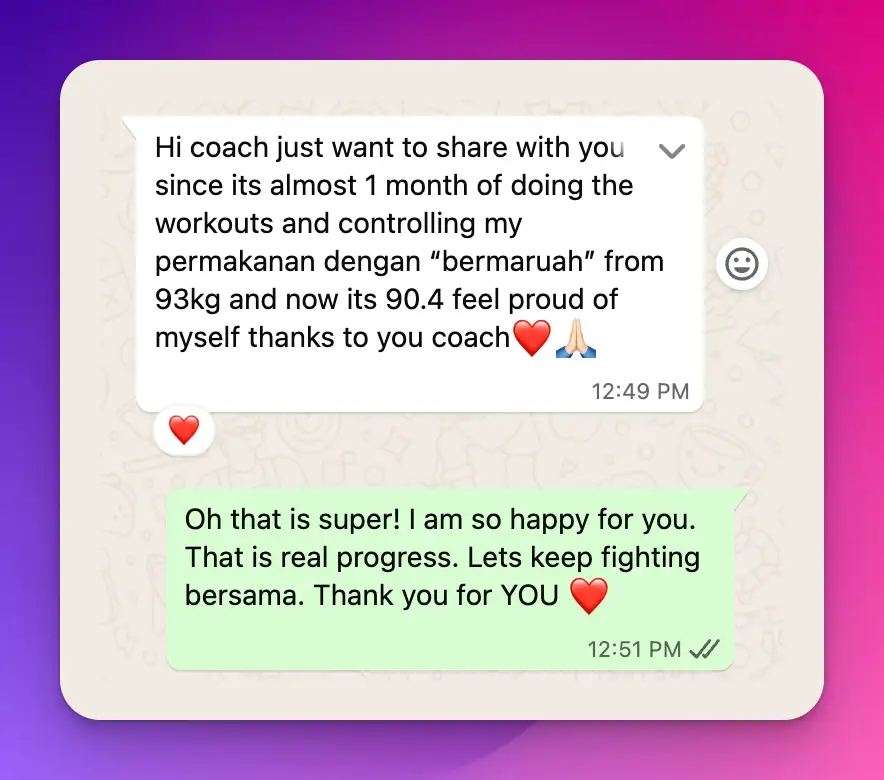Click the praying hands emoji in the message
Image resolution: width=884 pixels, height=780 pixels.
coord(576,338)
